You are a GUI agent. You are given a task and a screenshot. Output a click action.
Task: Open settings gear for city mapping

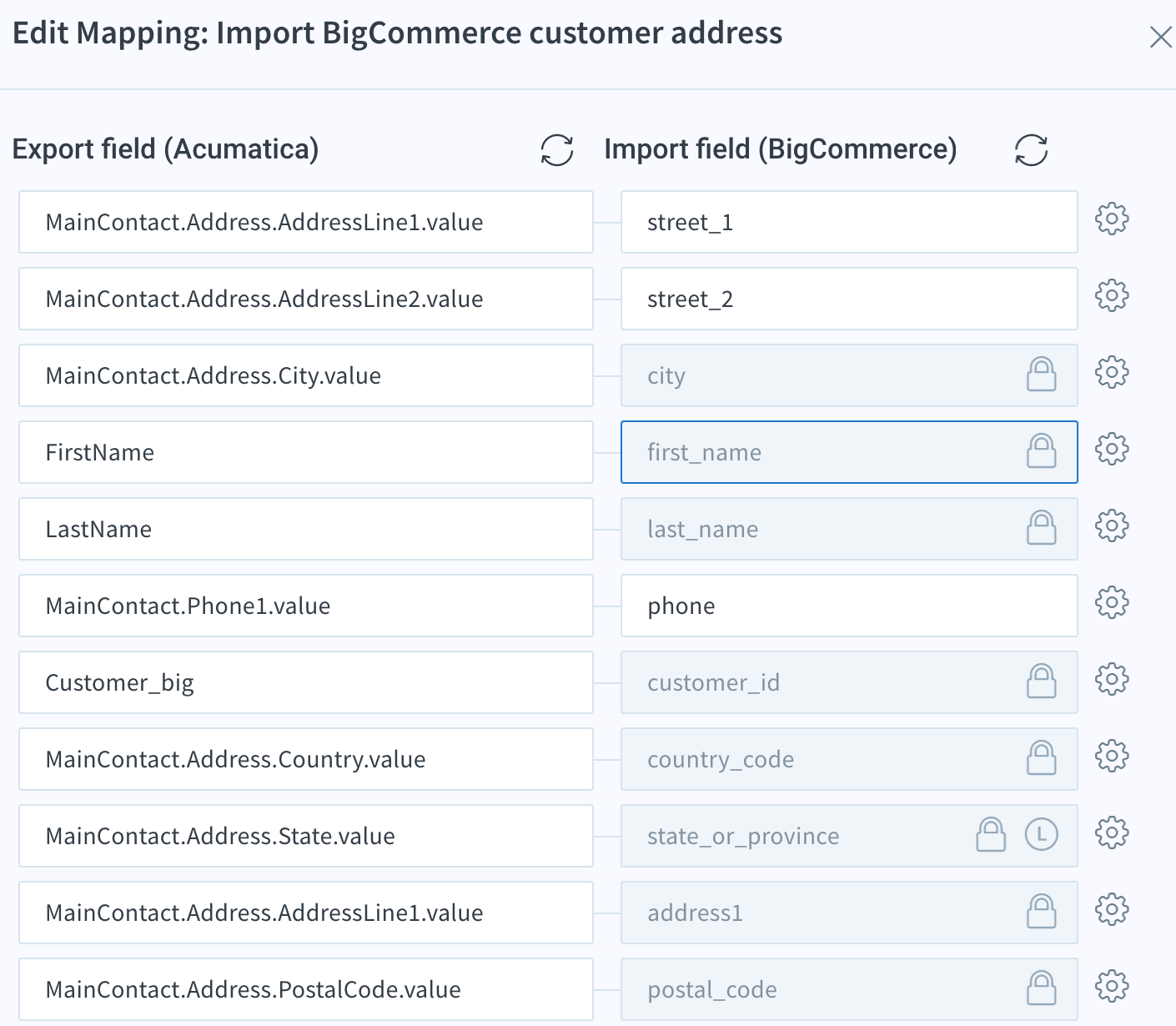[1112, 373]
